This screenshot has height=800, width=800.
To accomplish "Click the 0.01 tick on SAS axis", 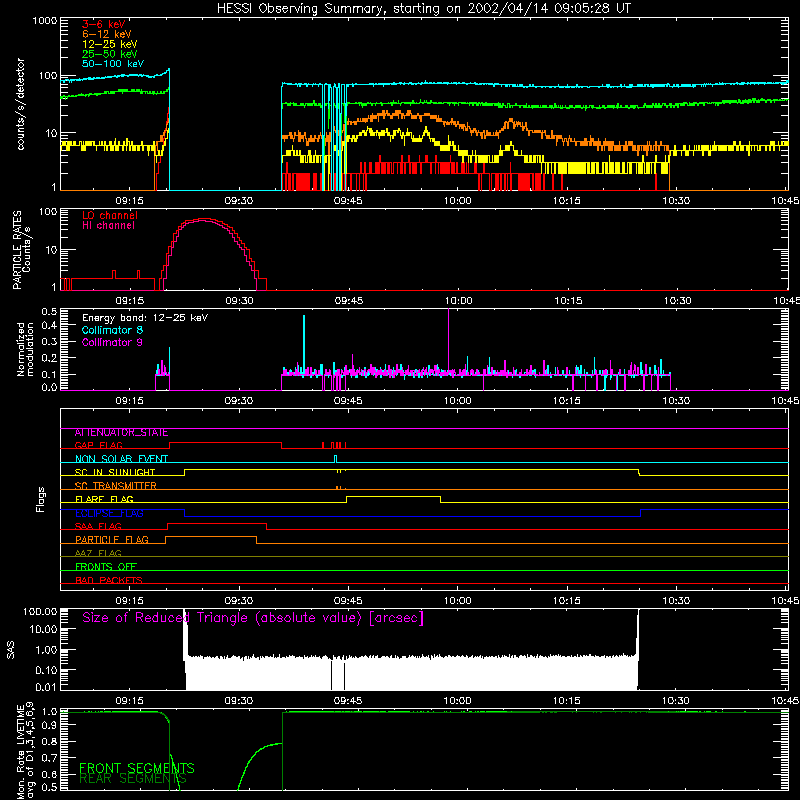I will [x=46, y=687].
